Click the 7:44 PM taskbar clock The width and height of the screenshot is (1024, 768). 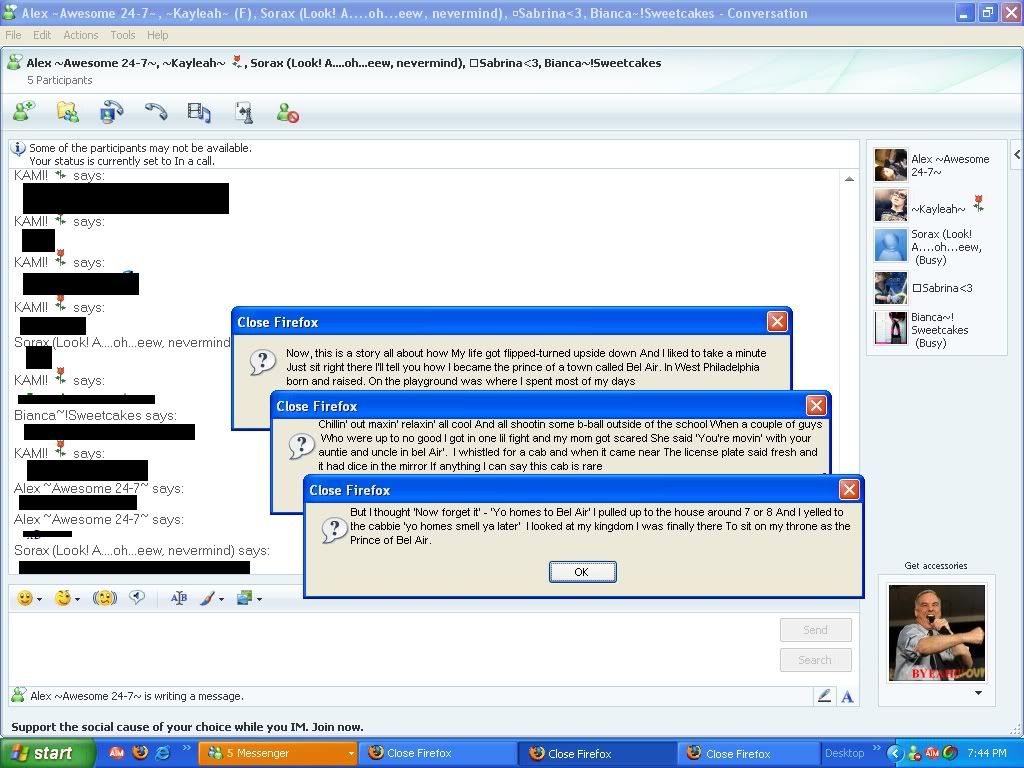tap(987, 753)
